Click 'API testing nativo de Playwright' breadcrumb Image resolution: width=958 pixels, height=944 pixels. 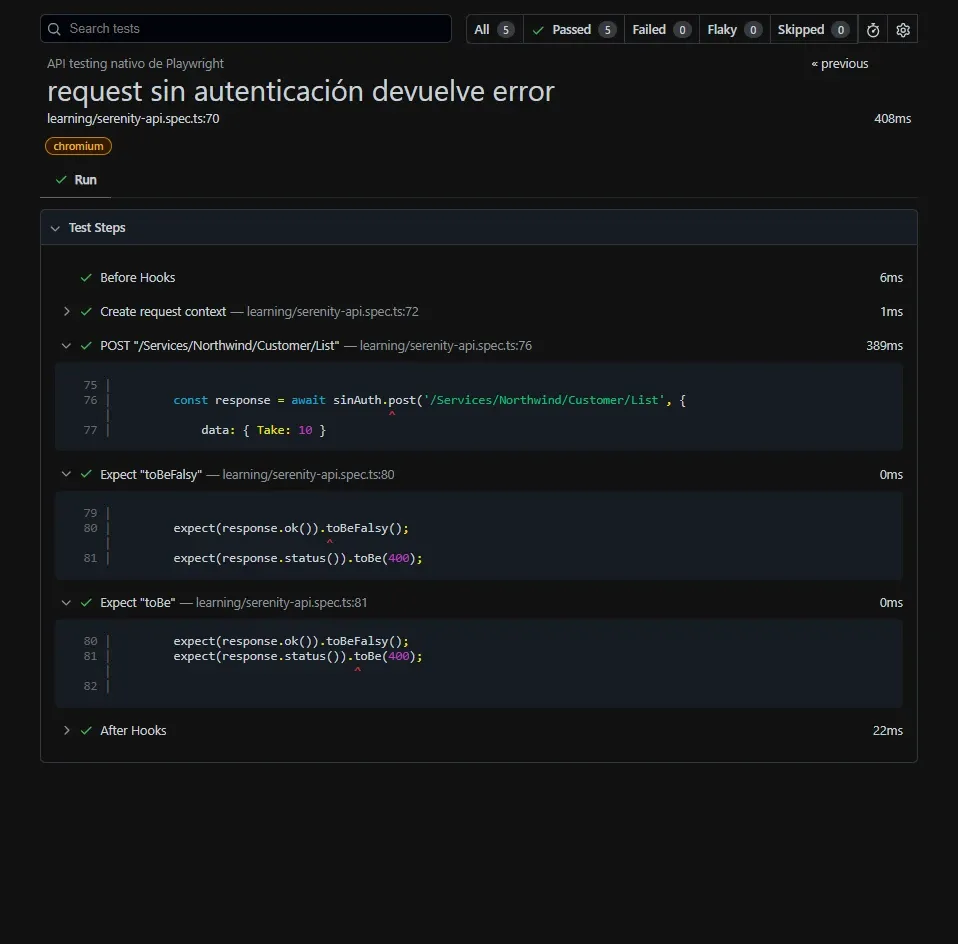pyautogui.click(x=135, y=64)
